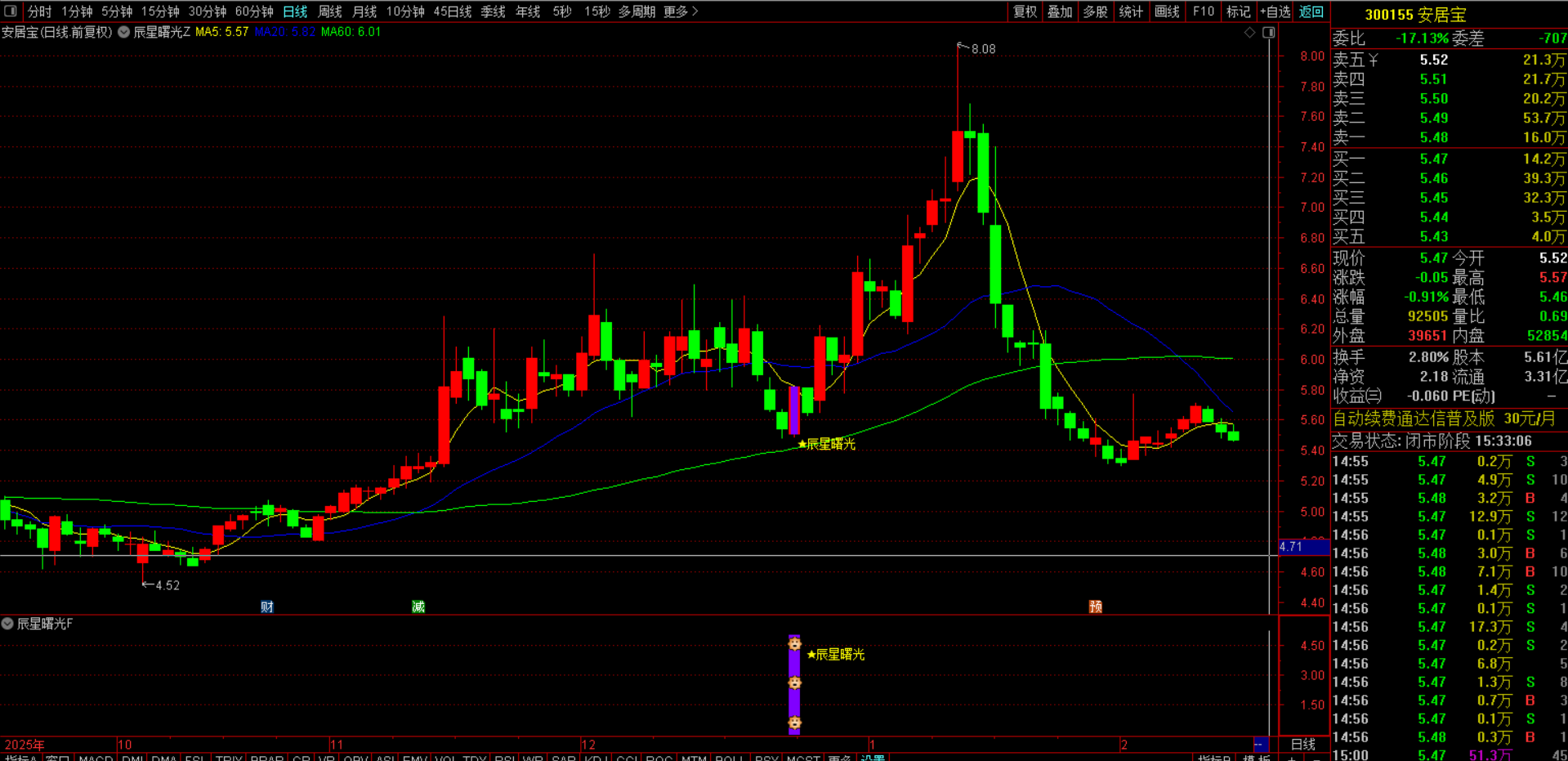This screenshot has height=761, width=1568.
Task: Switch to the 周线 weekly chart
Action: click(330, 11)
